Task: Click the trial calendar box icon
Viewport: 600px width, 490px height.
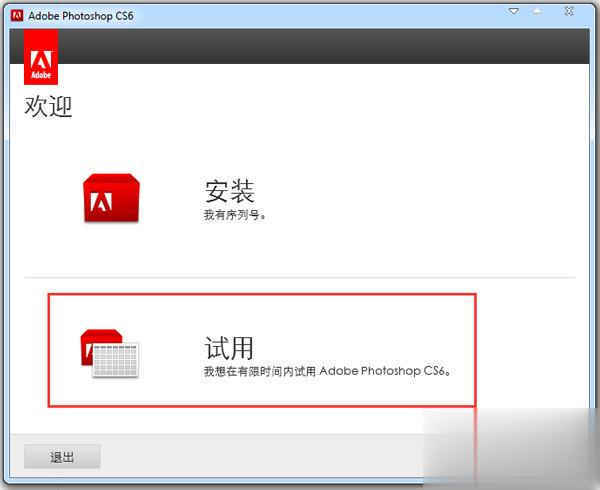Action: coord(110,353)
